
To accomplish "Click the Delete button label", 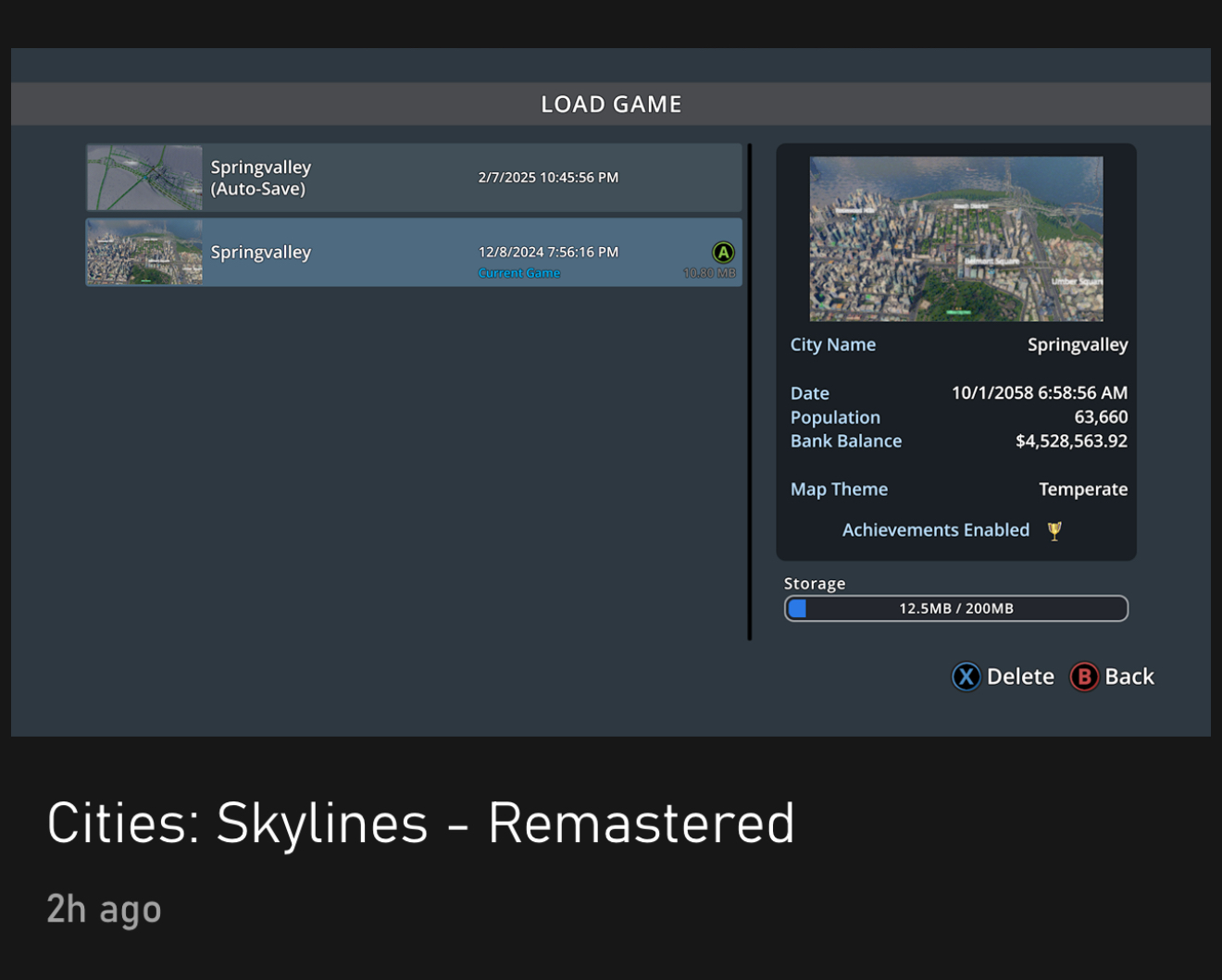I will click(1020, 676).
